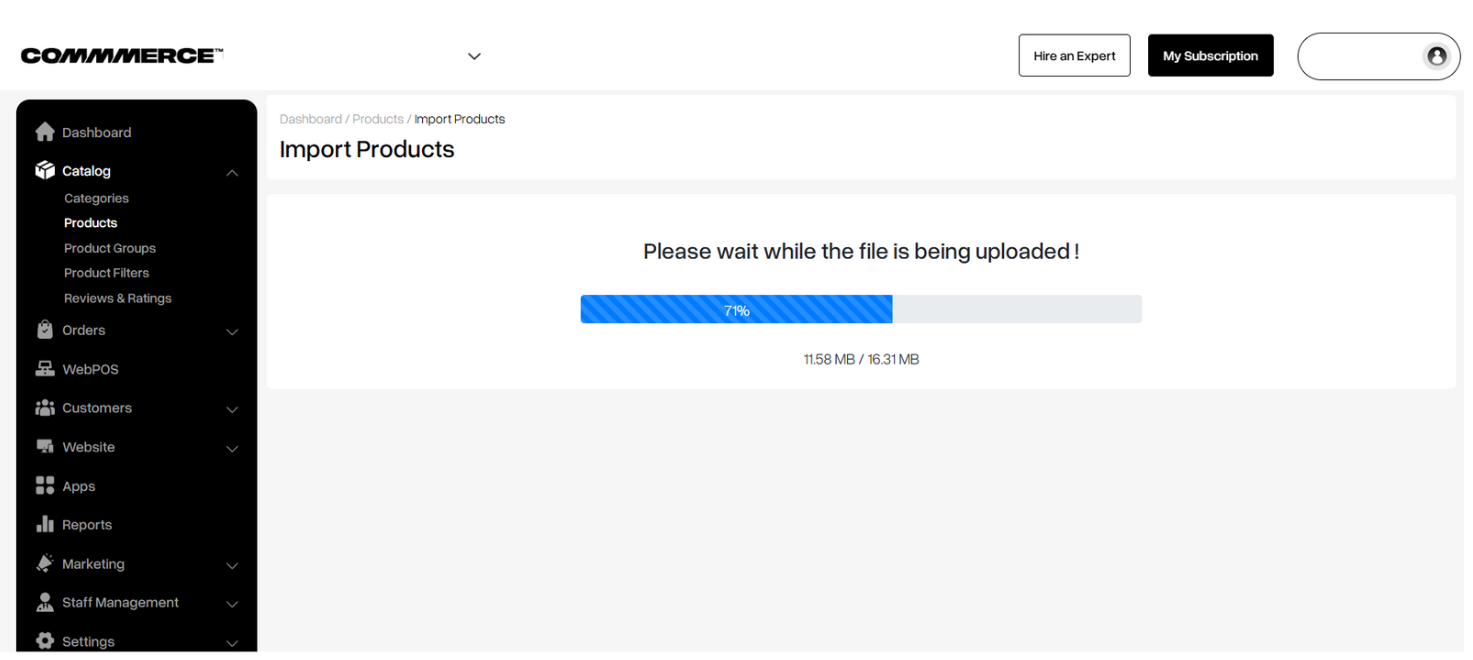Click the Marketing megaphone icon

pyautogui.click(x=45, y=565)
